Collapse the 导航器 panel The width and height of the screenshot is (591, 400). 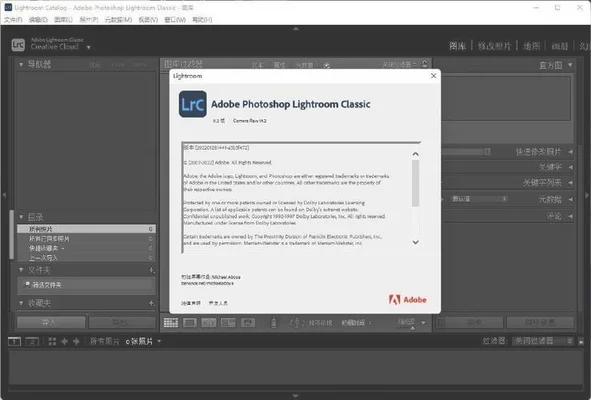pos(21,64)
